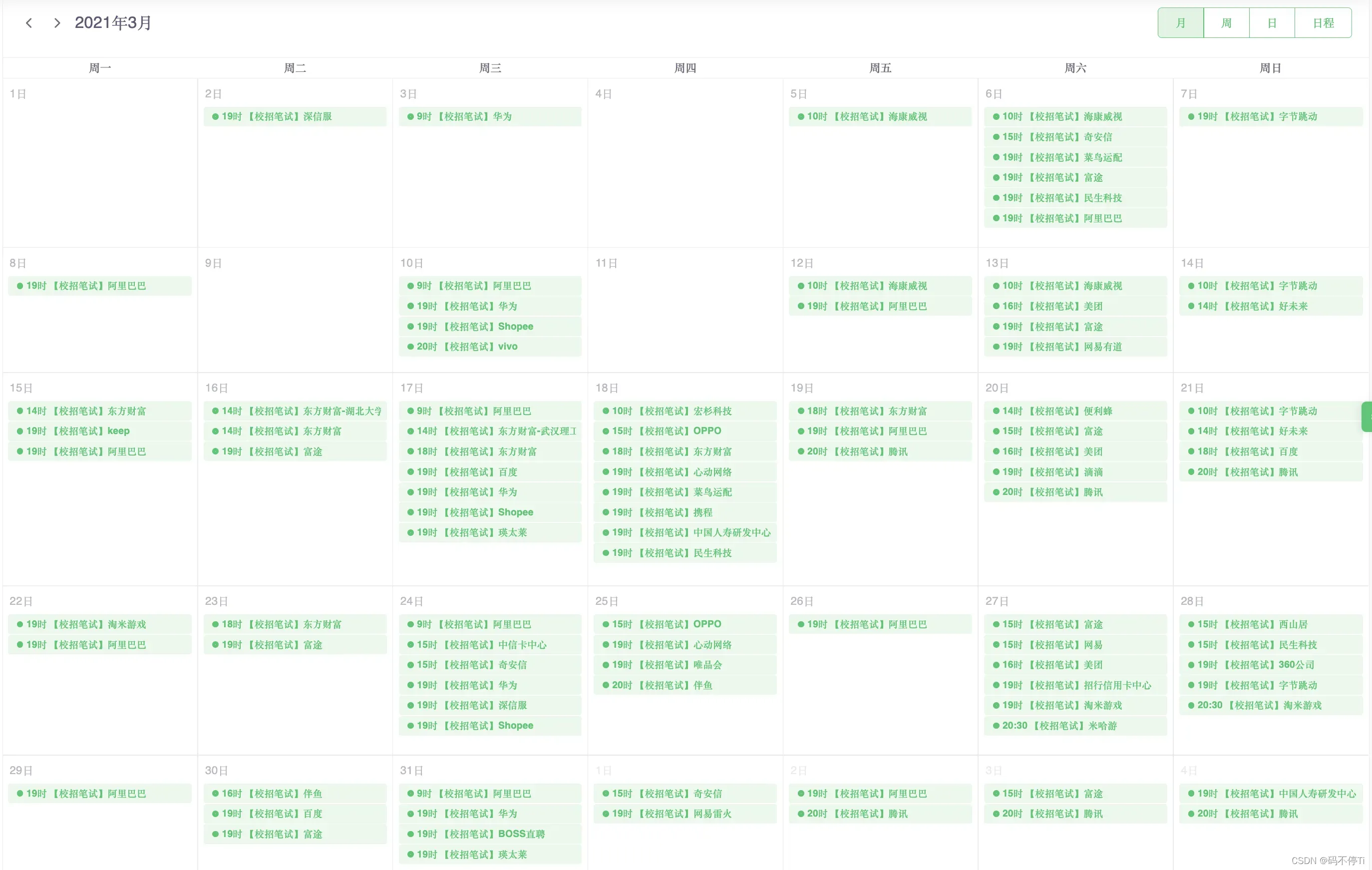
Task: Open the 24日 15时 中信卡中心 event
Action: [x=490, y=645]
